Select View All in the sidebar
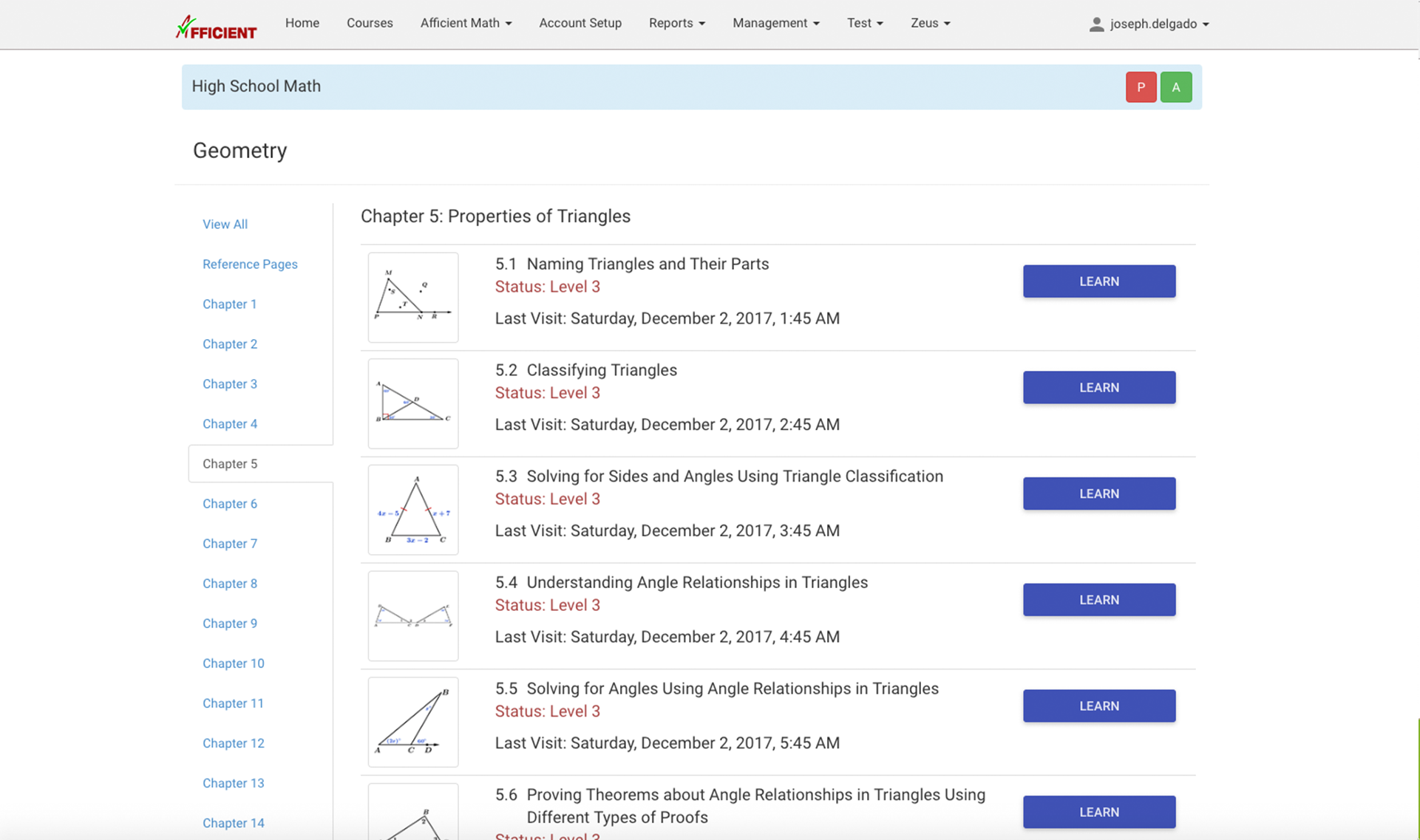This screenshot has width=1420, height=840. click(225, 224)
